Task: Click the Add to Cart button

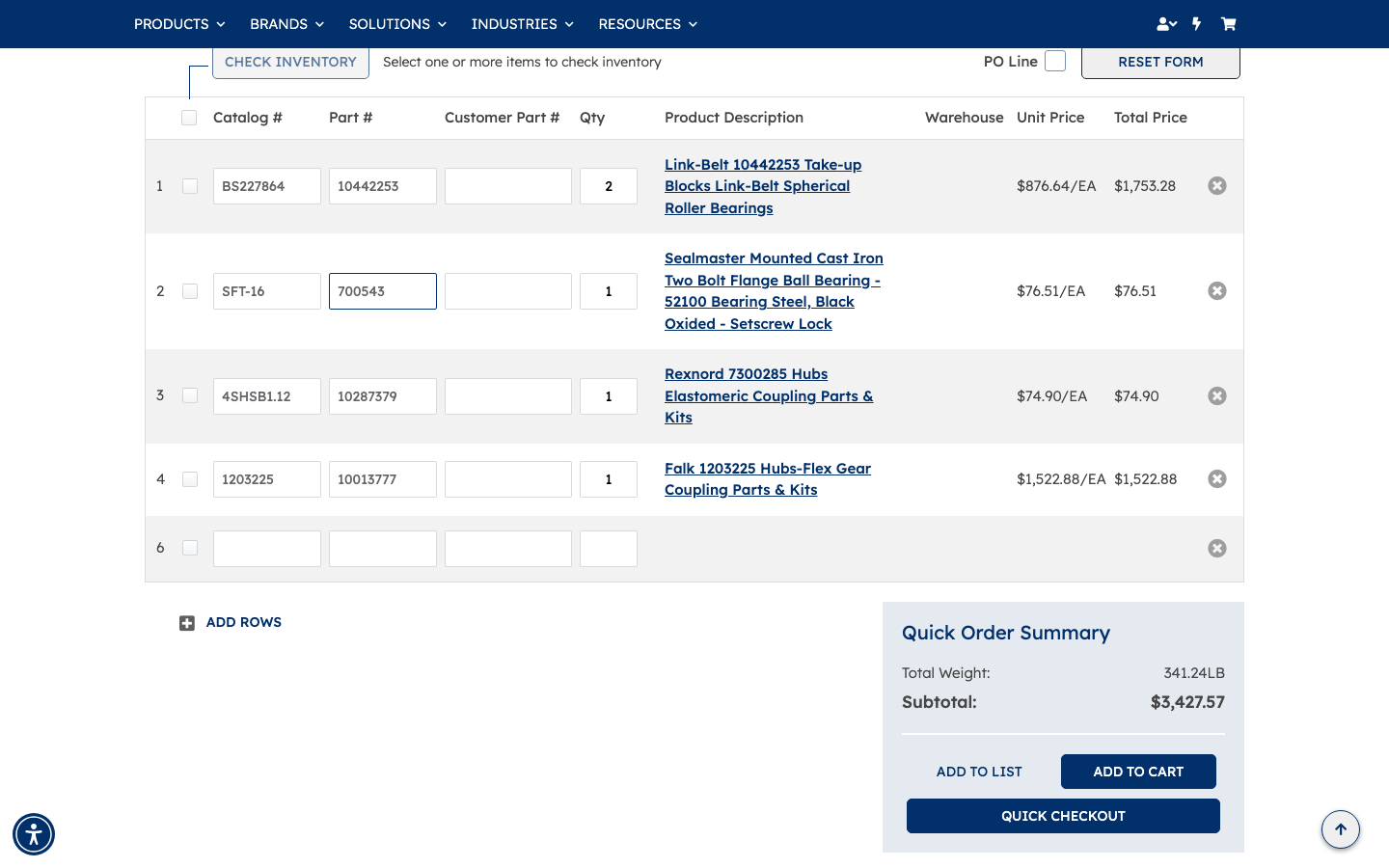Action: [1138, 772]
